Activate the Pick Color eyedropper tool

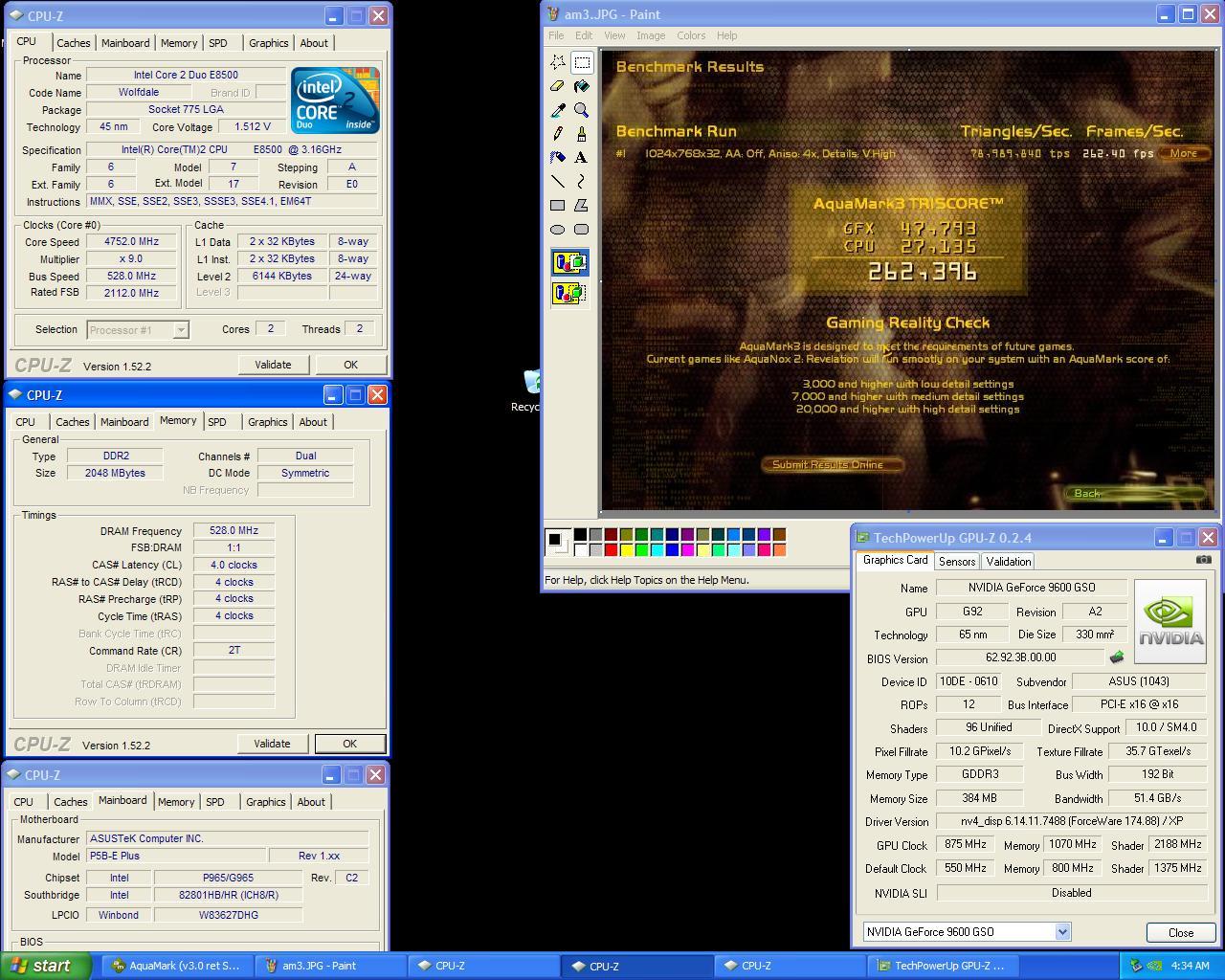[558, 110]
